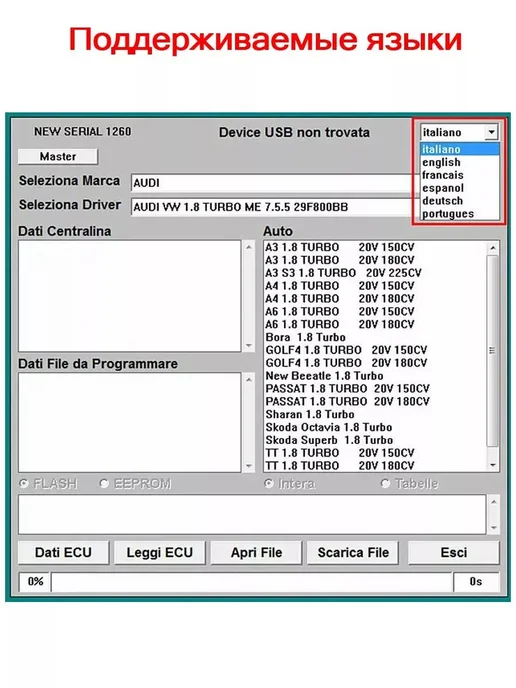Screen dimensions: 516x688
Task: Click the Dati Centralina scroll down arrow
Action: tap(249, 345)
